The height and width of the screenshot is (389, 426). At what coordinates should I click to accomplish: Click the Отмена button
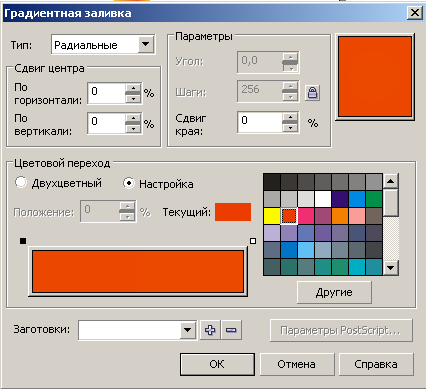tap(297, 364)
